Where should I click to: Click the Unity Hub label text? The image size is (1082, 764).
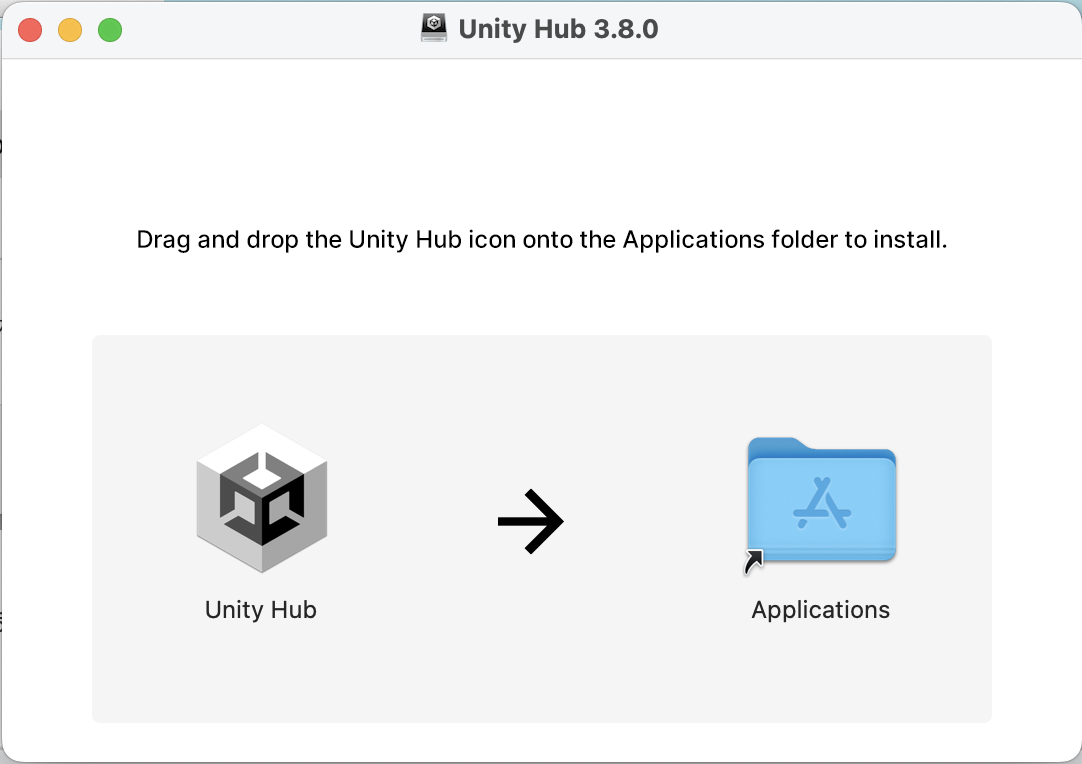tap(260, 609)
